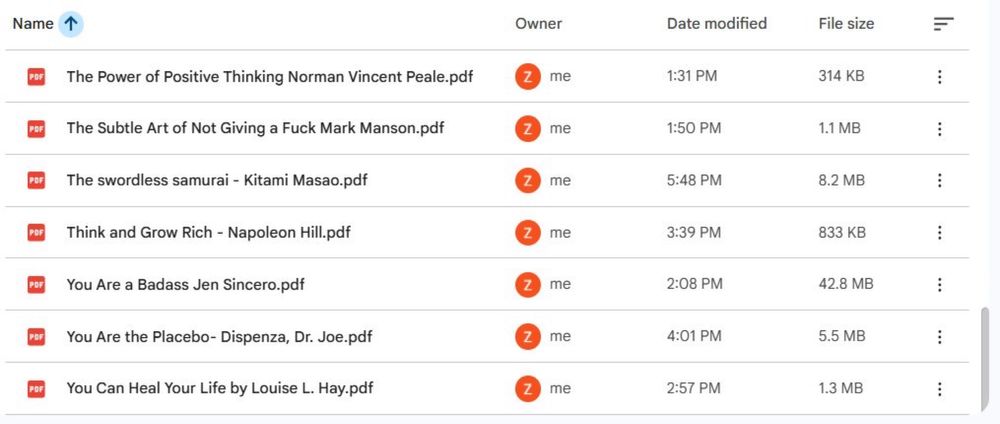Open more actions for Think and Grow Rich

[939, 233]
